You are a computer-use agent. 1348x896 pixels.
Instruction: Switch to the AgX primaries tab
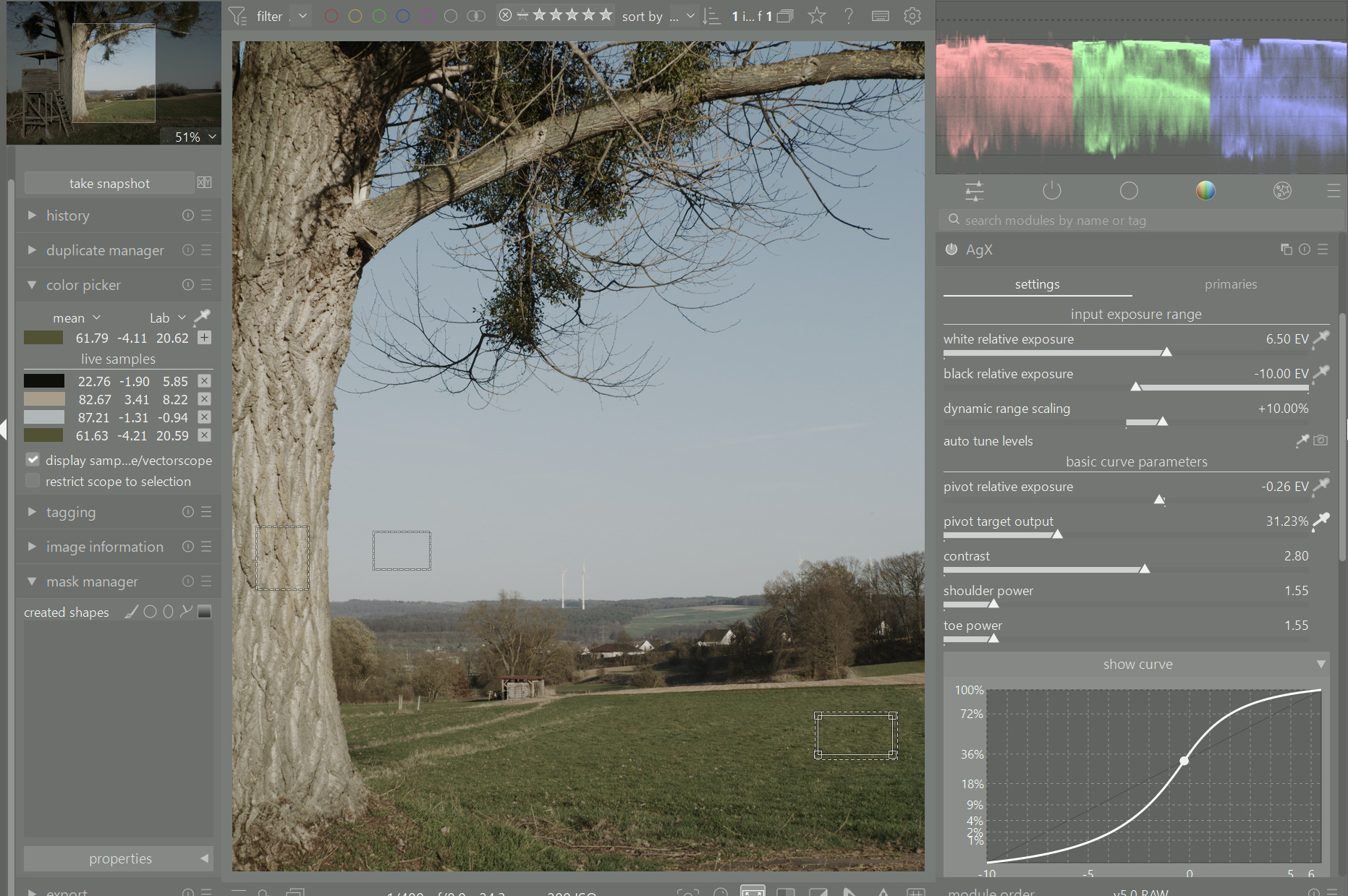[1231, 284]
